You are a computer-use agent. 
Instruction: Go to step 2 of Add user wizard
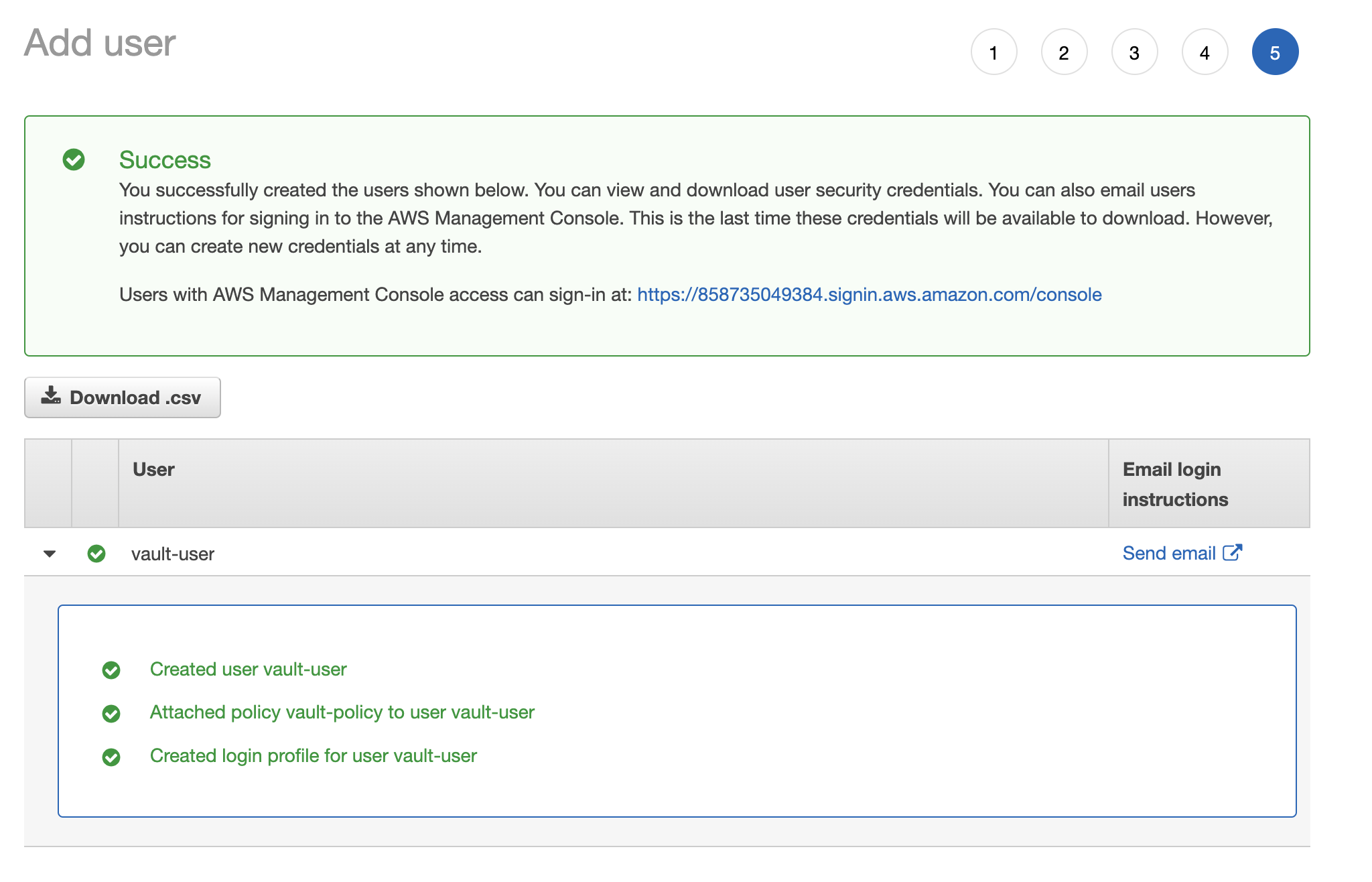[1064, 52]
